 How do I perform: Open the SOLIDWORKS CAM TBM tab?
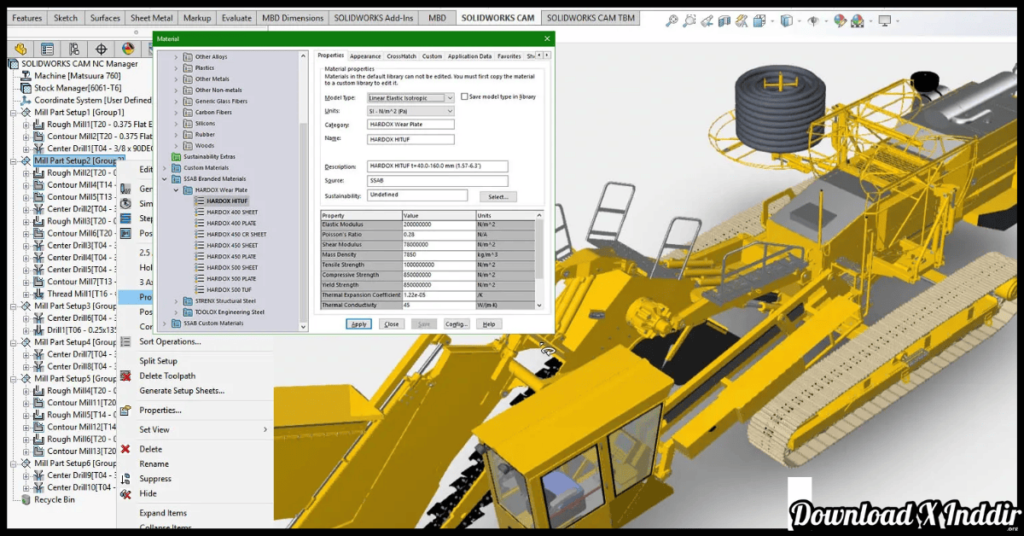coord(590,18)
